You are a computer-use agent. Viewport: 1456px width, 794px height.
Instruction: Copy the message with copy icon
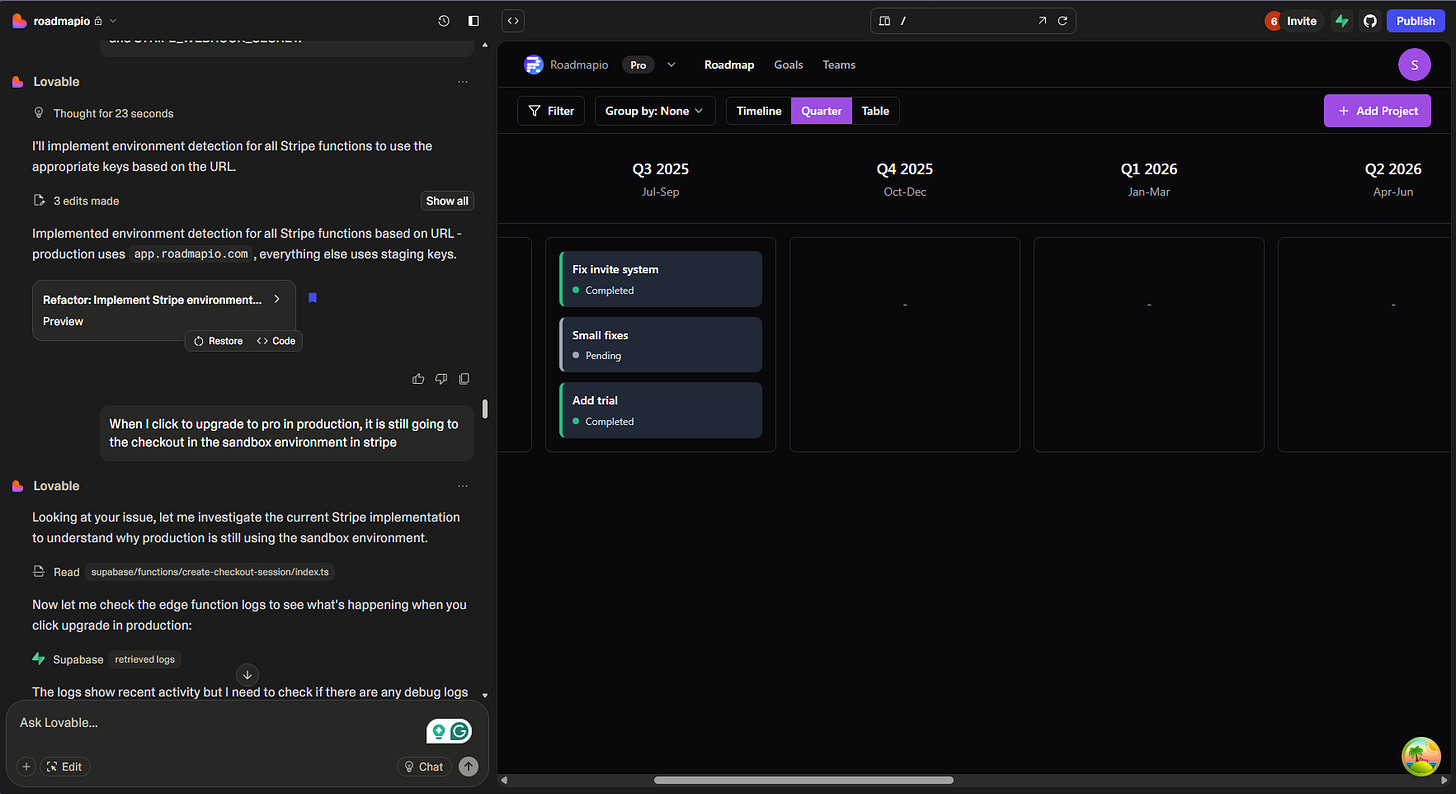pyautogui.click(x=464, y=379)
